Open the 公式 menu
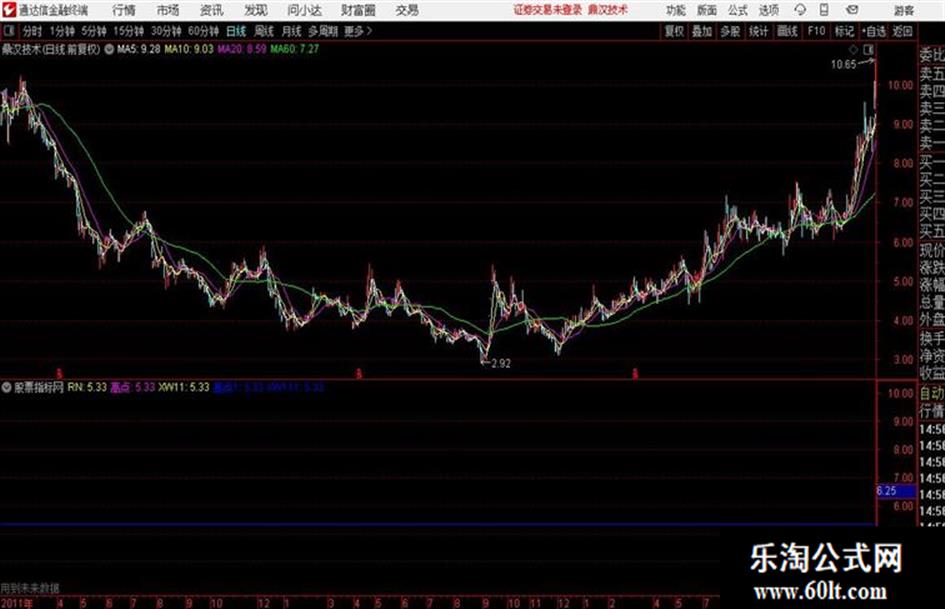Viewport: 945px width, 609px height. coord(738,10)
